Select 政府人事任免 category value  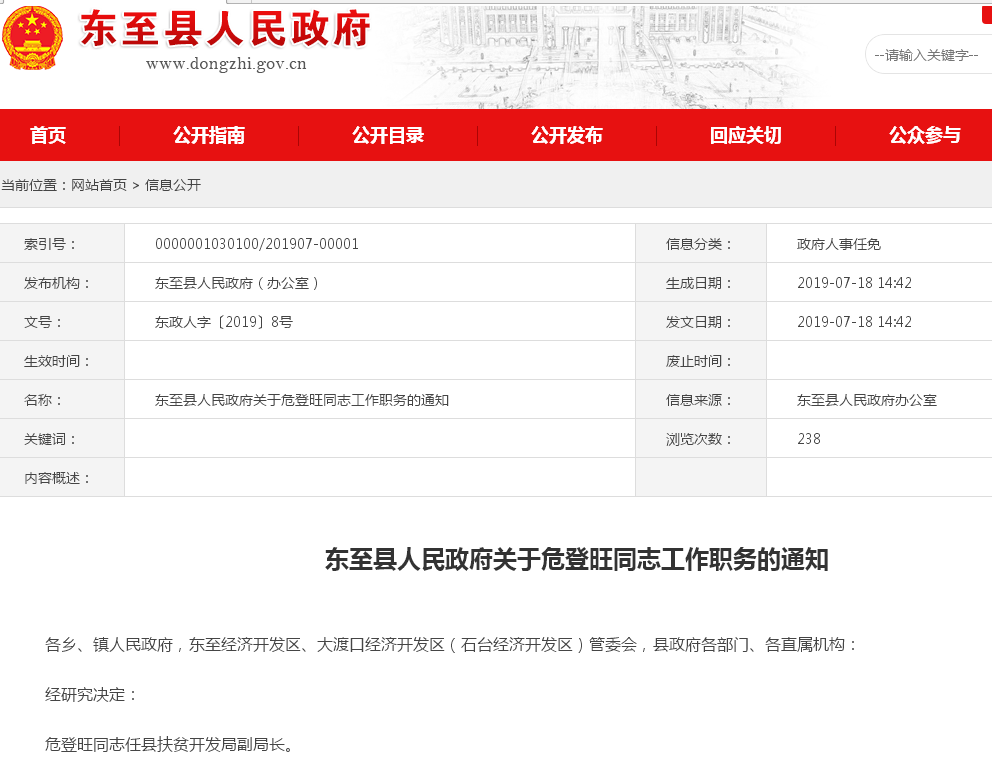click(x=838, y=244)
